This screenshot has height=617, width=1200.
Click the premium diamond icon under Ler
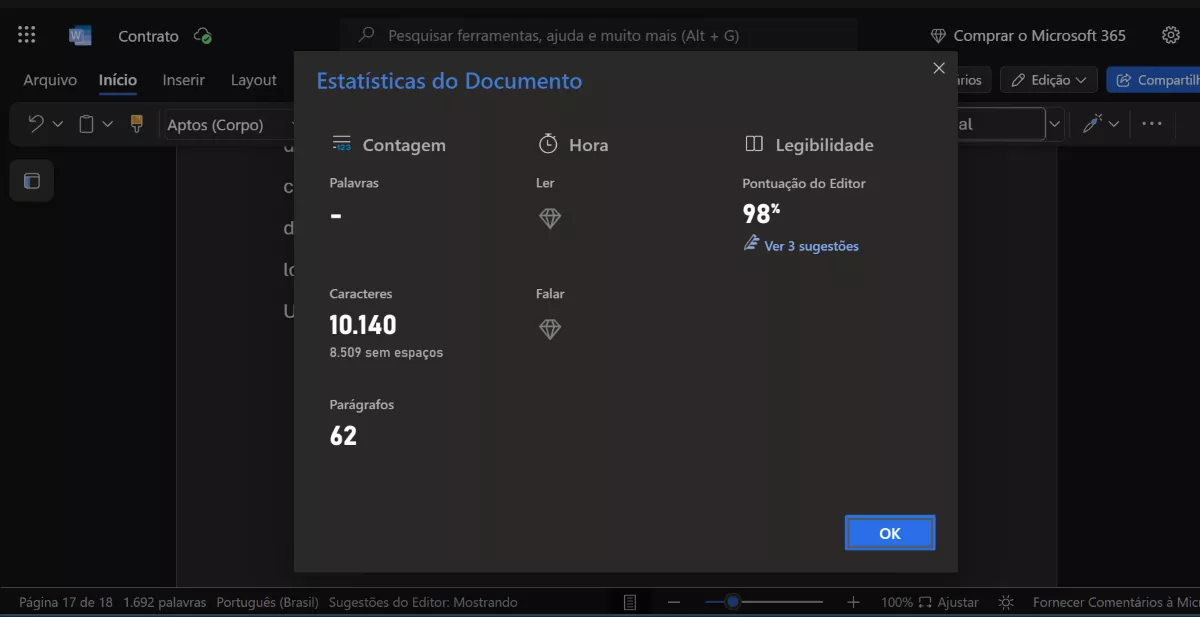(x=549, y=217)
